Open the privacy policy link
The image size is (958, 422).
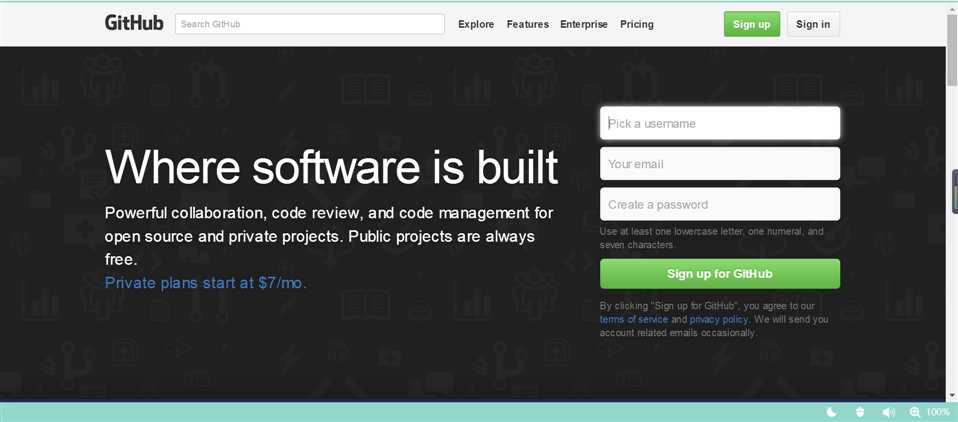tap(719, 319)
